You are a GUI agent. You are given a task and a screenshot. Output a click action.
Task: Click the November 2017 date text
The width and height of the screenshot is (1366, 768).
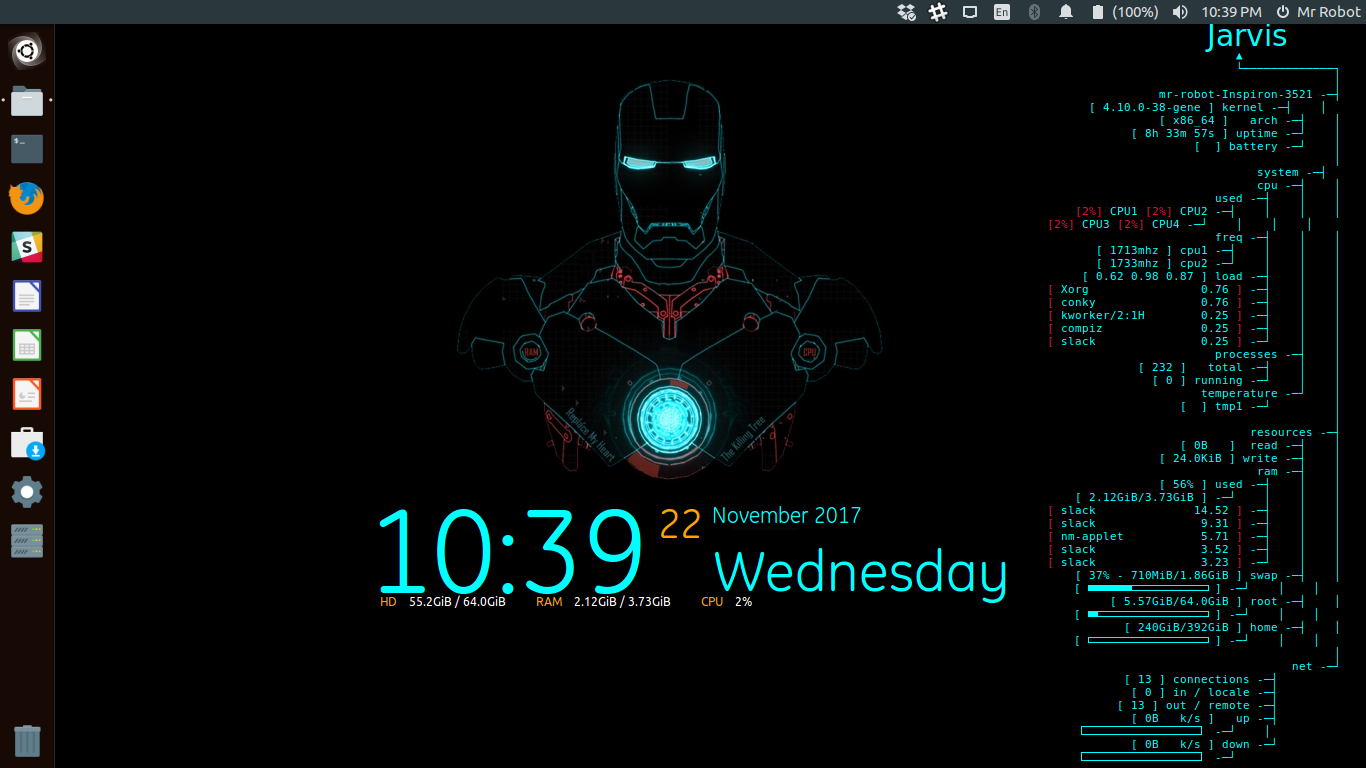coord(786,516)
